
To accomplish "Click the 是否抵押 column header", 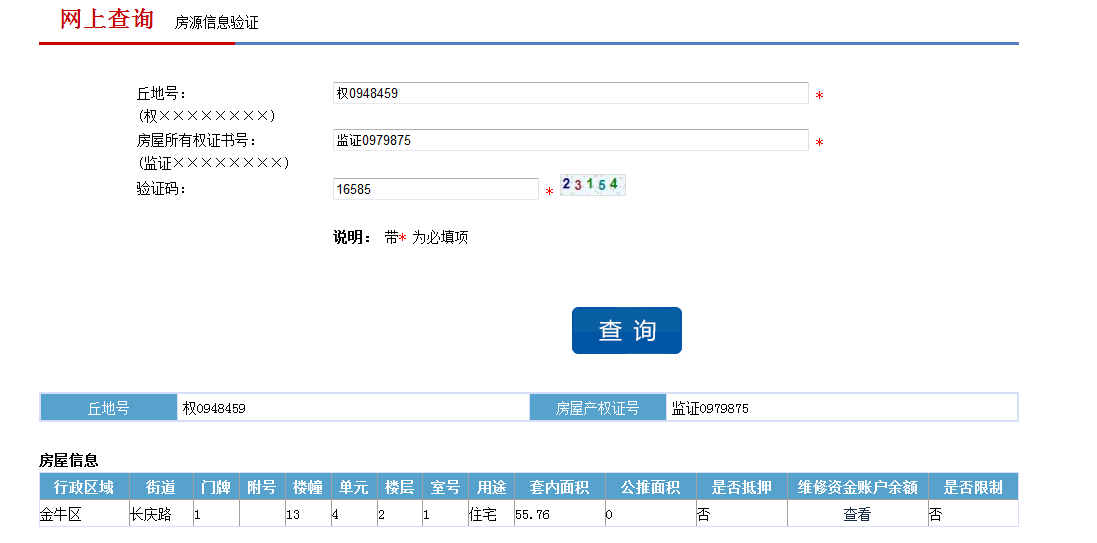I will 741,487.
